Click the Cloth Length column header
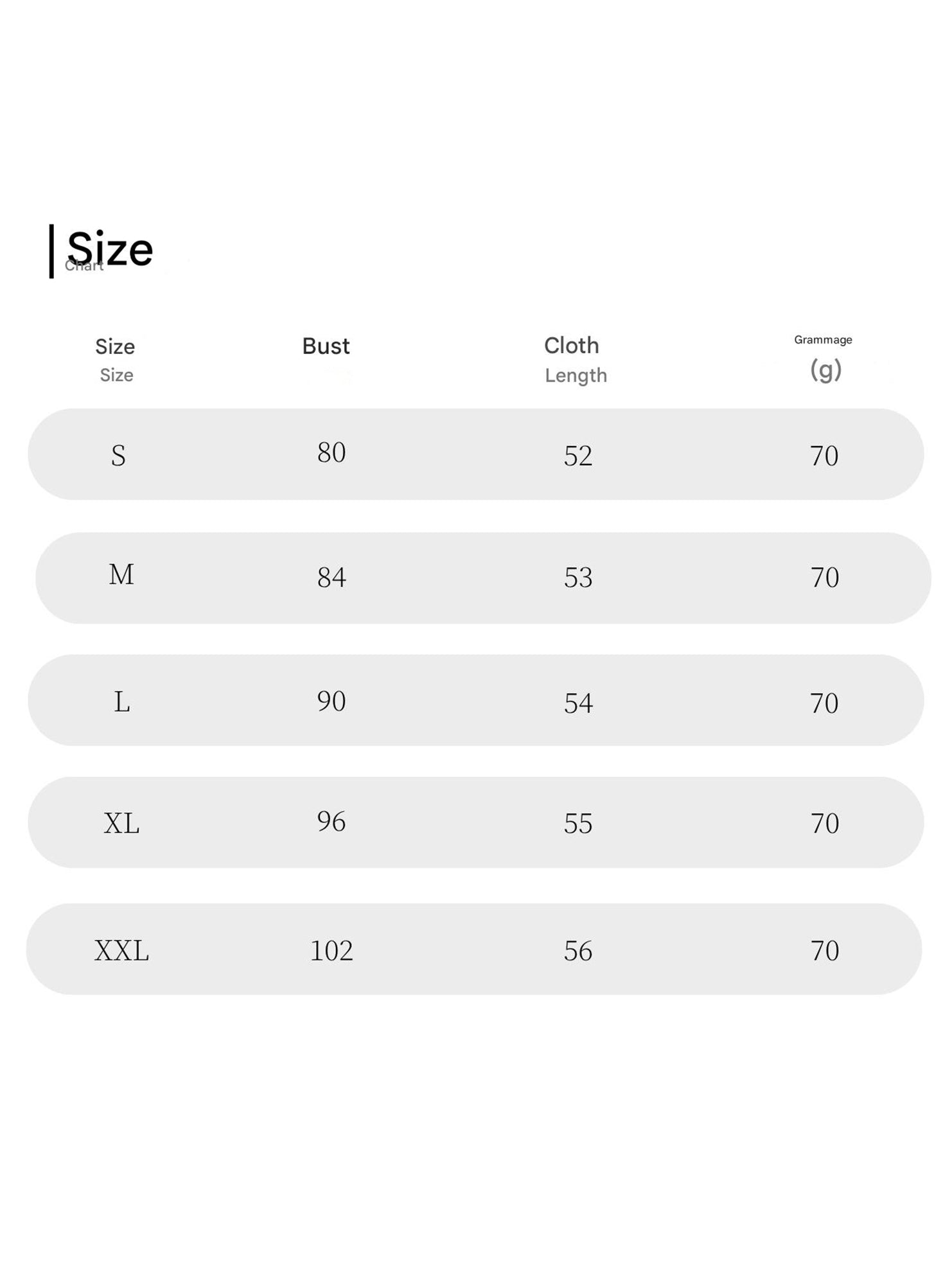 (x=574, y=360)
